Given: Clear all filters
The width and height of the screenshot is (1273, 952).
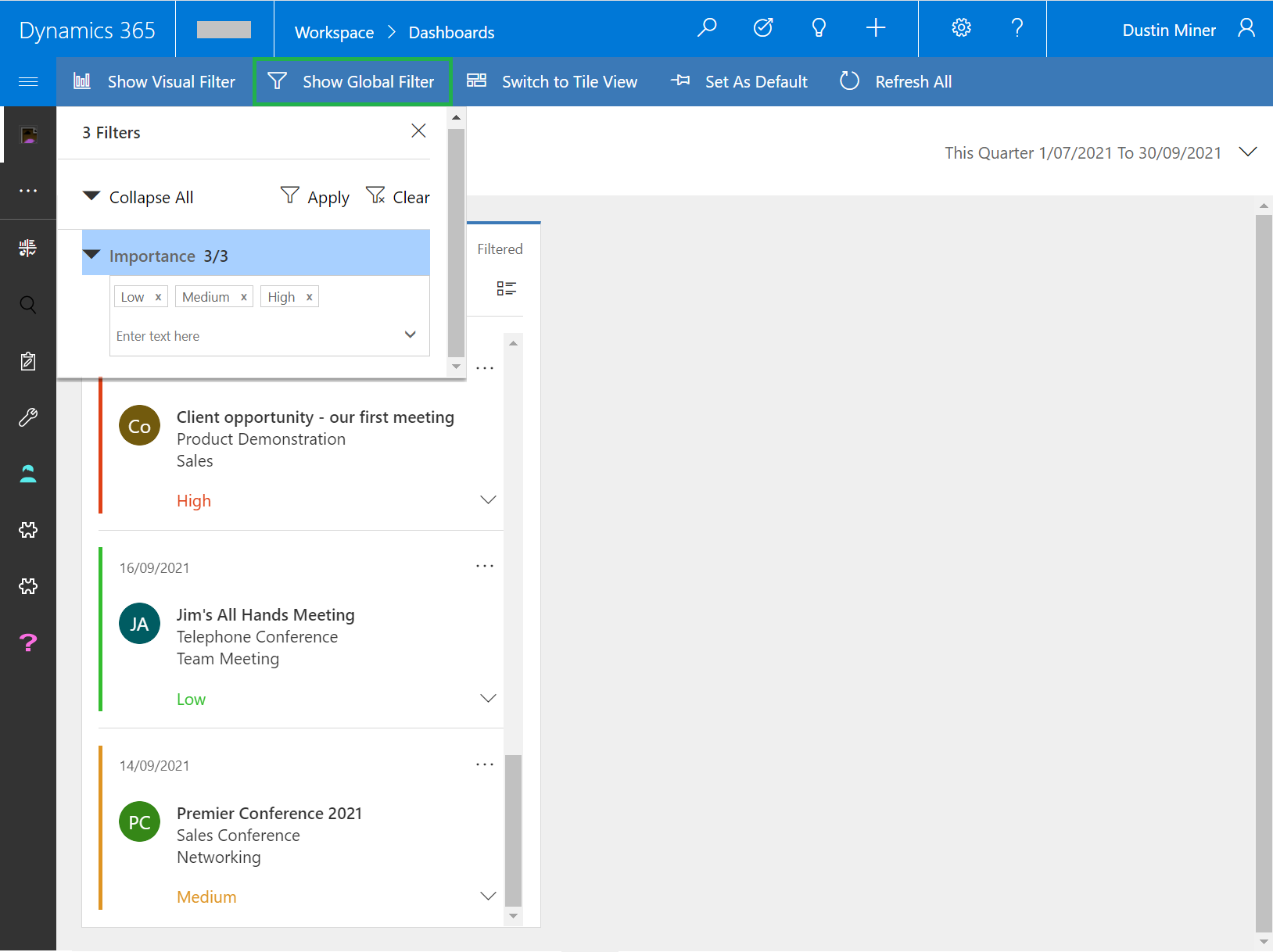Looking at the screenshot, I should [398, 197].
